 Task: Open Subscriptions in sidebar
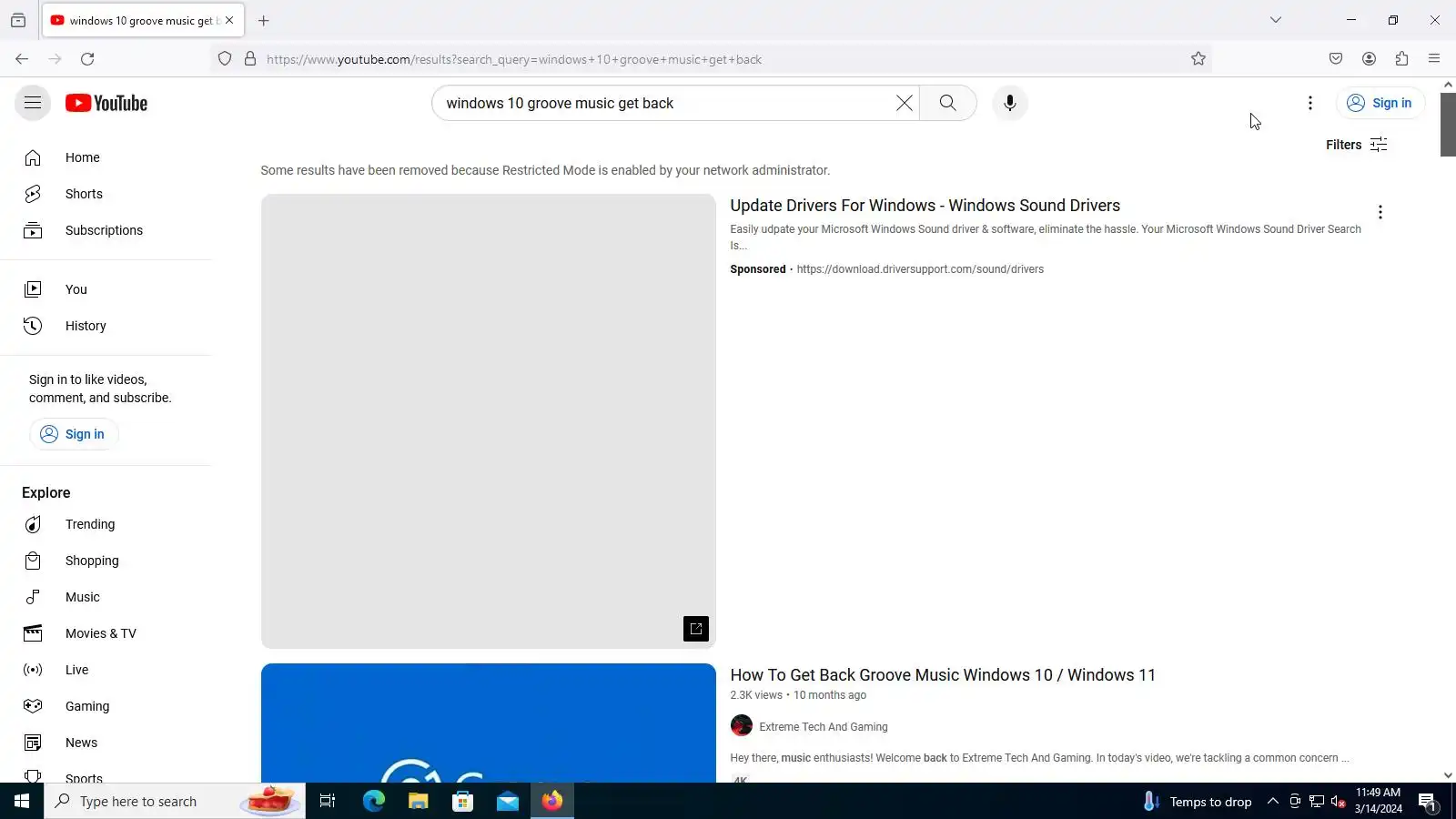pyautogui.click(x=106, y=230)
